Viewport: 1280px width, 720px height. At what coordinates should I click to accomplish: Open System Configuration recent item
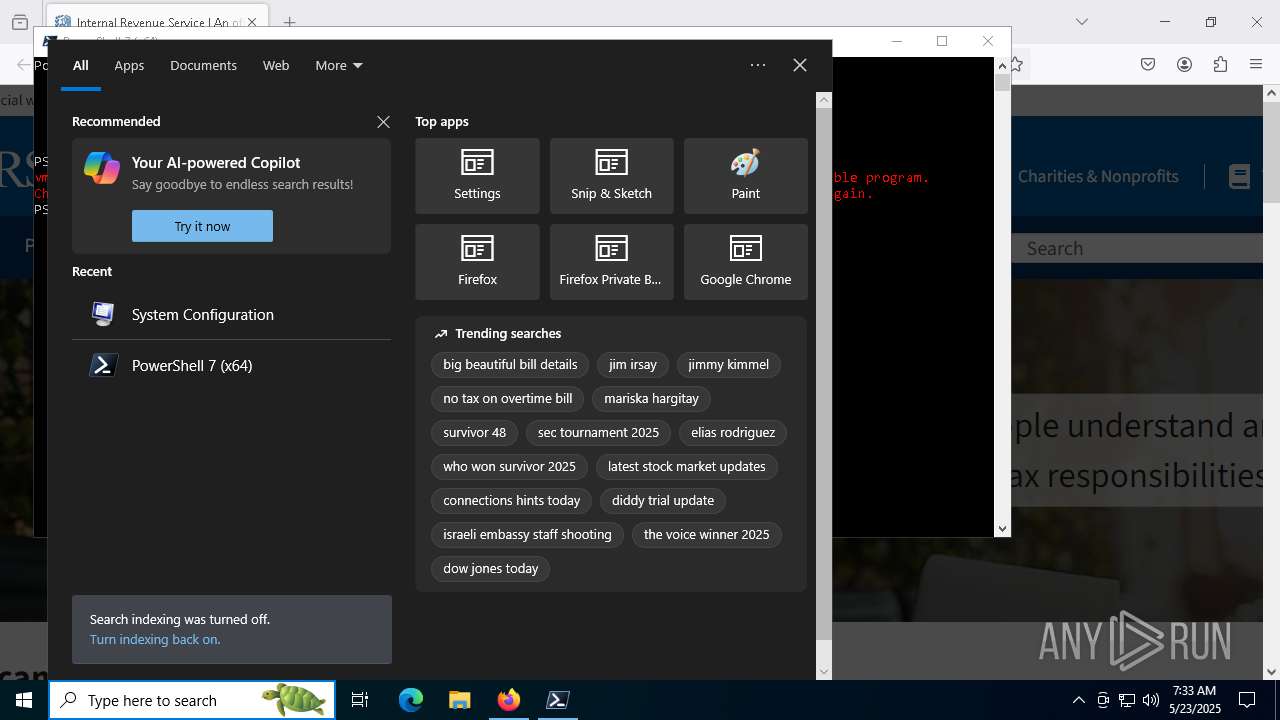pos(231,314)
